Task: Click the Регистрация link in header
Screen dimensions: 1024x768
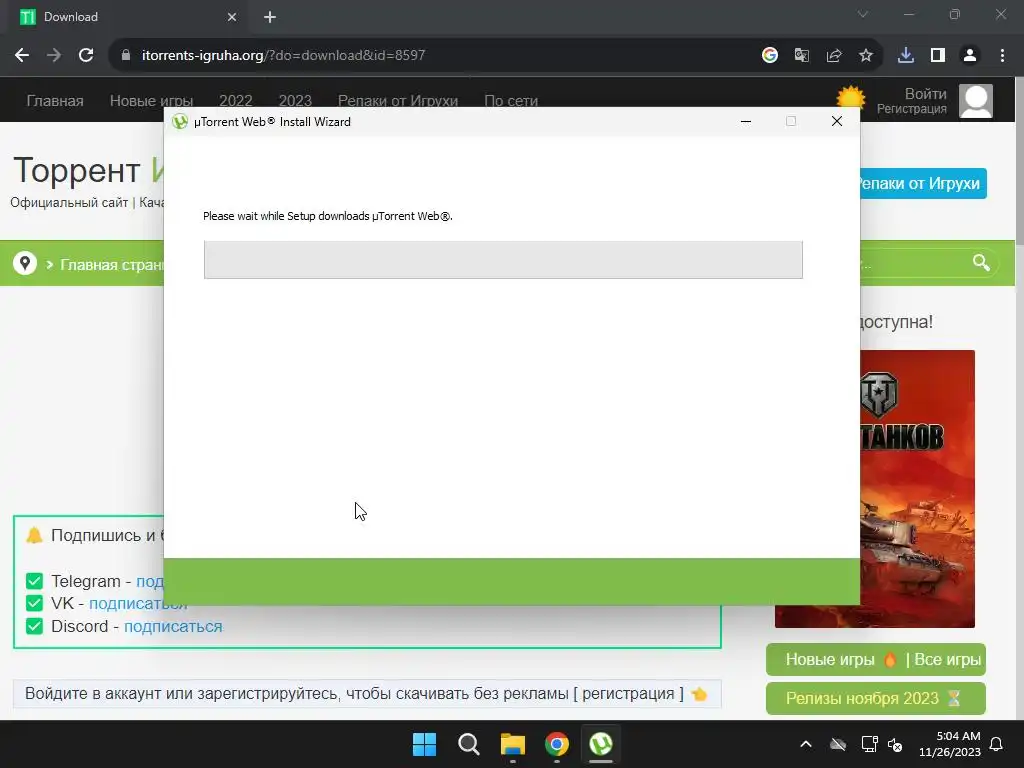Action: 912,109
